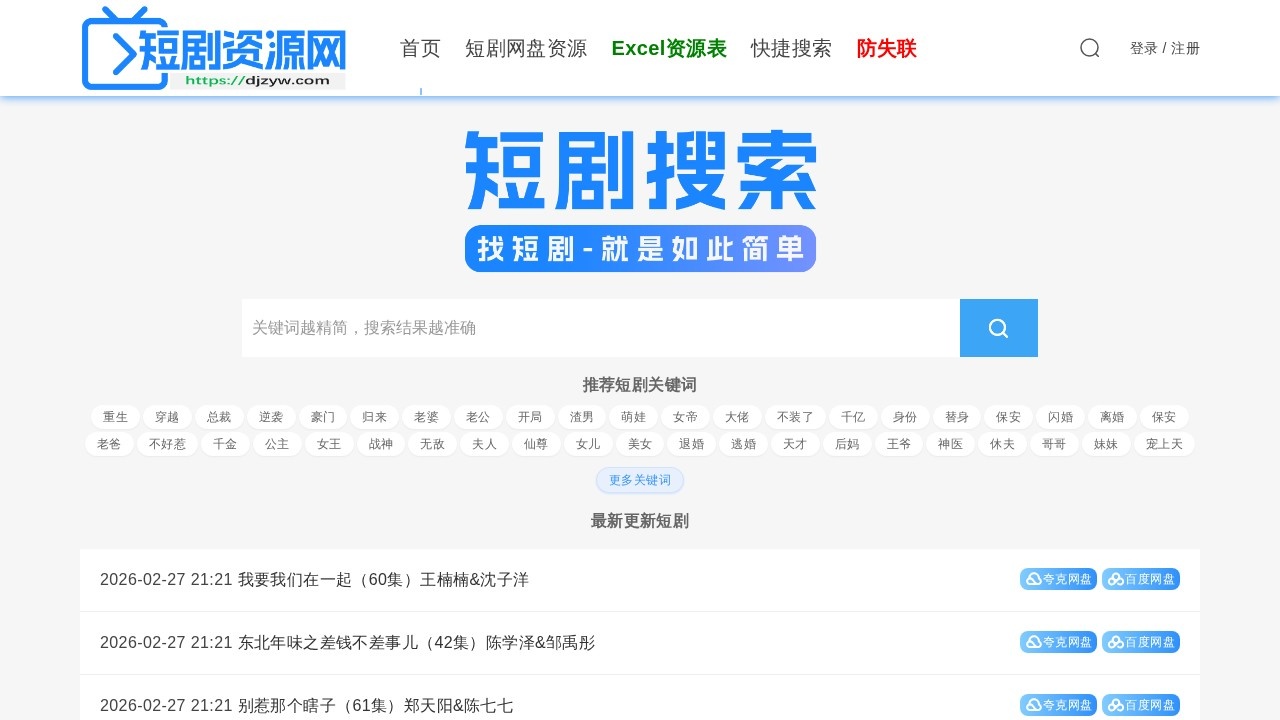1280x720 pixels.
Task: Open the 首页 menu item
Action: click(420, 48)
